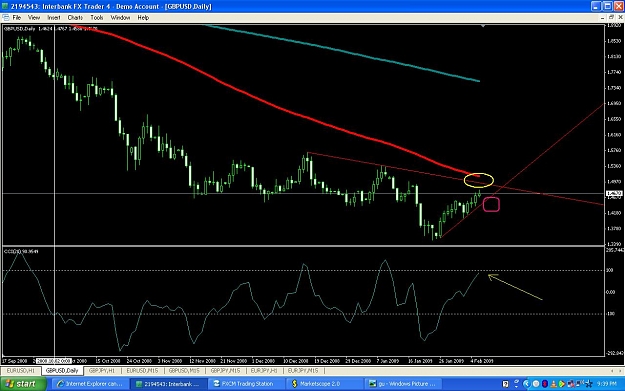Viewport: 625px width, 391px height.
Task: Open the Charts menu
Action: 75,18
